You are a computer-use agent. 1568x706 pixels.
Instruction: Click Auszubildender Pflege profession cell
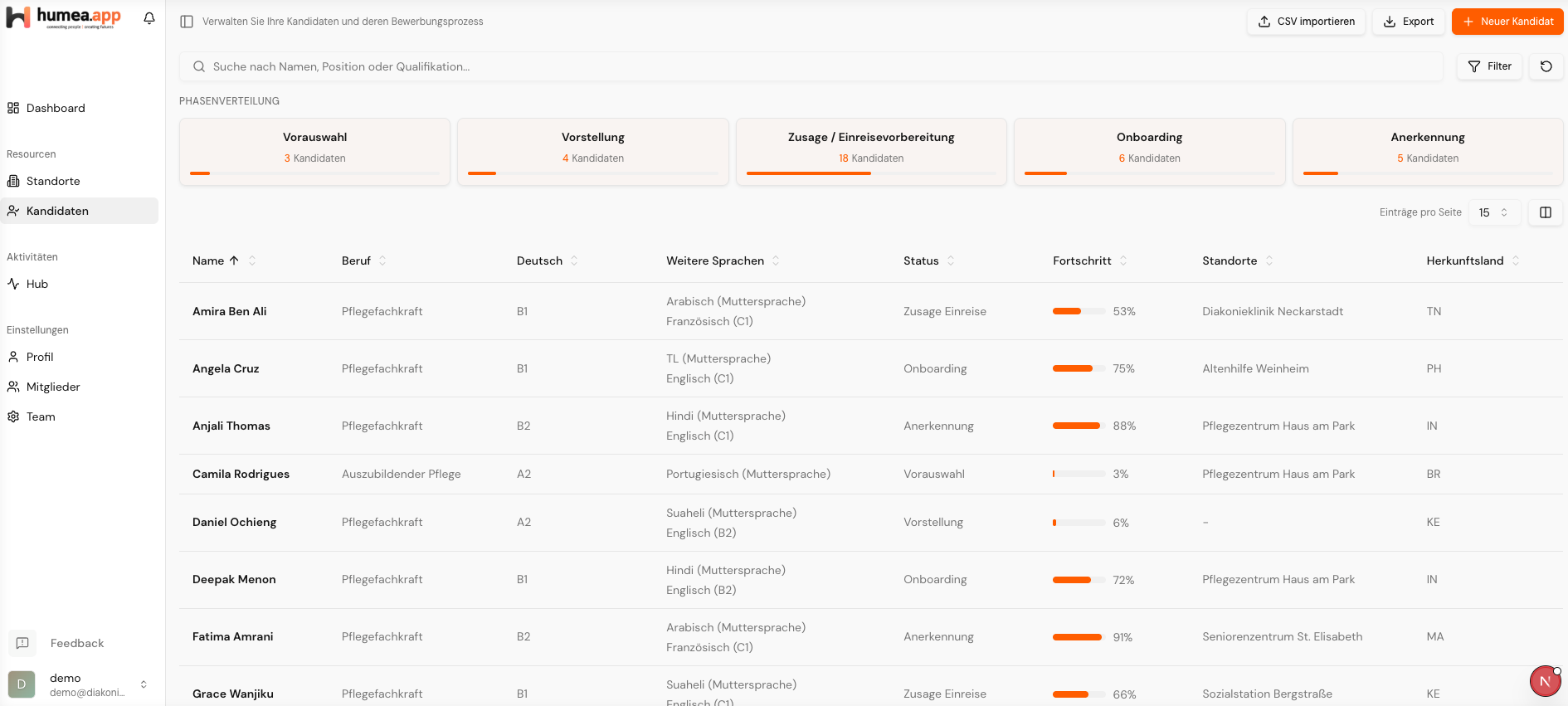[x=401, y=474]
